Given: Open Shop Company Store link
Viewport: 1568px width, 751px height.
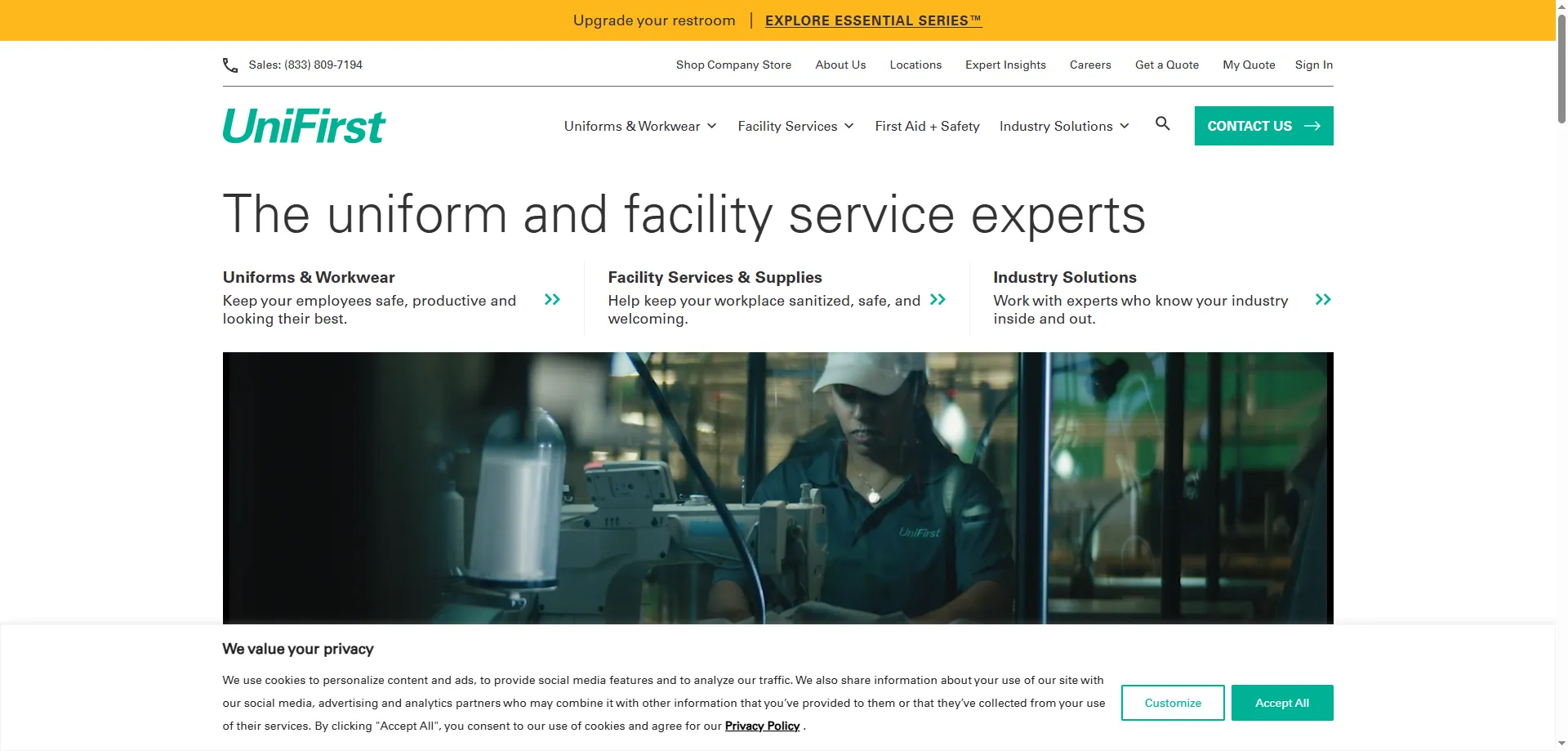Looking at the screenshot, I should tap(733, 65).
